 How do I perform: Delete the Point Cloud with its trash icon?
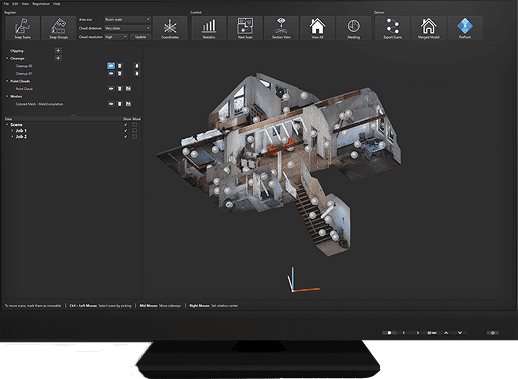tap(120, 89)
